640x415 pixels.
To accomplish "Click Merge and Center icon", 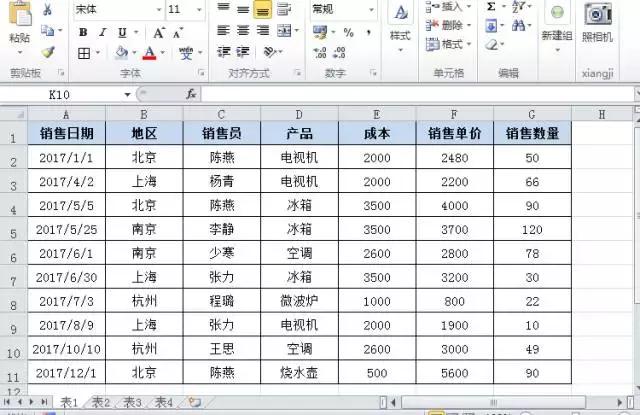I will coord(284,31).
